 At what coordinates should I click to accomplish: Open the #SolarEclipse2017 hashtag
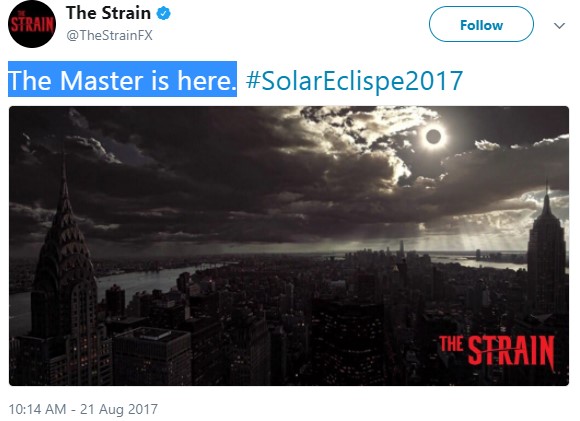(x=354, y=80)
